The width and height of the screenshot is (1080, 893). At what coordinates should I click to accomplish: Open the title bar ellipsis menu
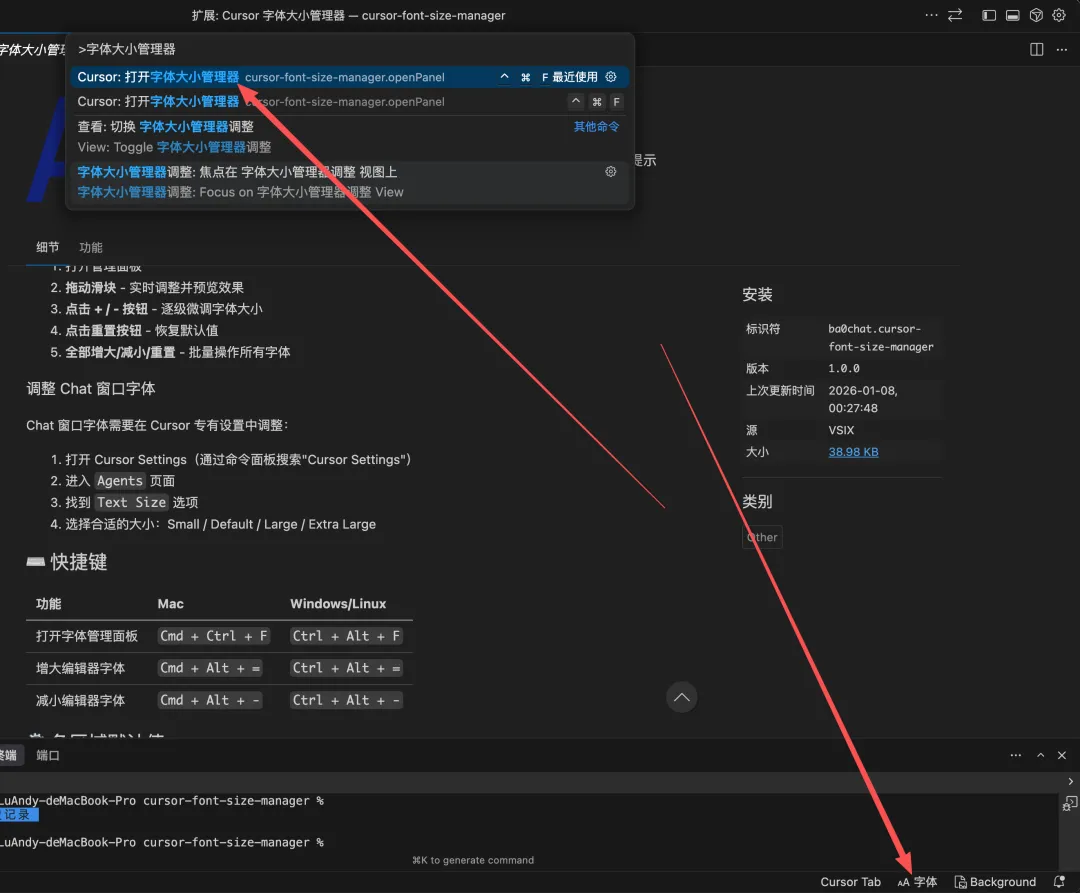[931, 15]
